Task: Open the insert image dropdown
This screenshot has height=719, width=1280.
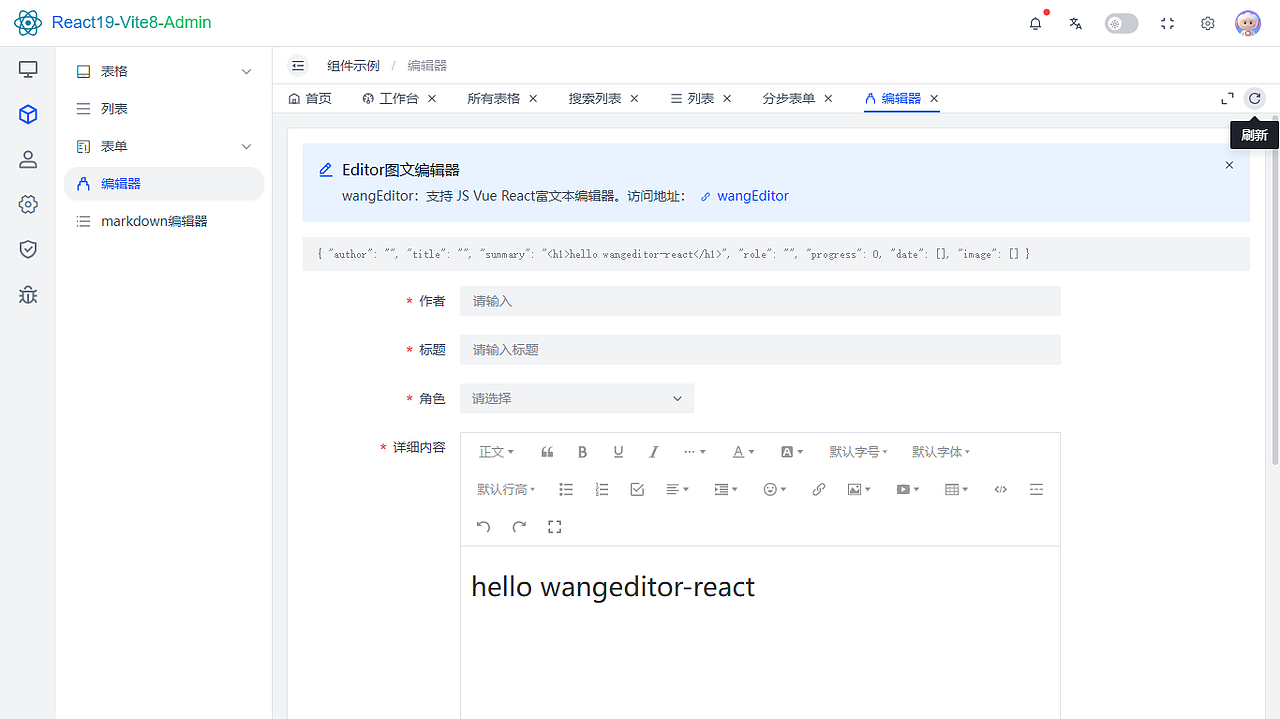Action: (x=859, y=489)
